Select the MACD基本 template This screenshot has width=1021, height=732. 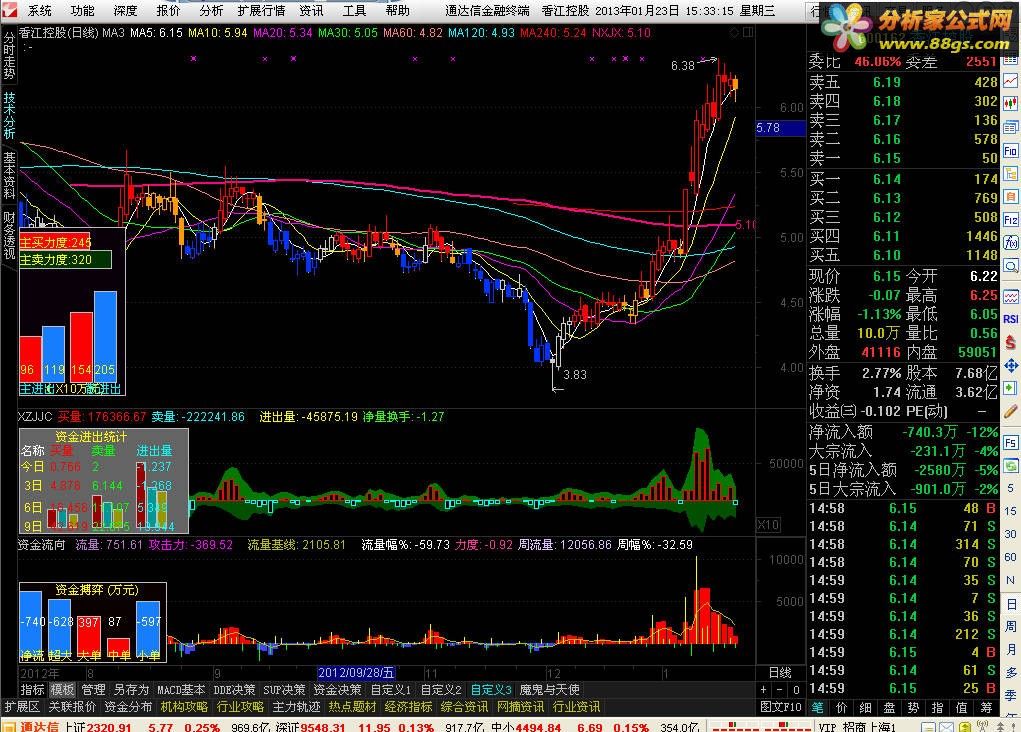coord(181,689)
